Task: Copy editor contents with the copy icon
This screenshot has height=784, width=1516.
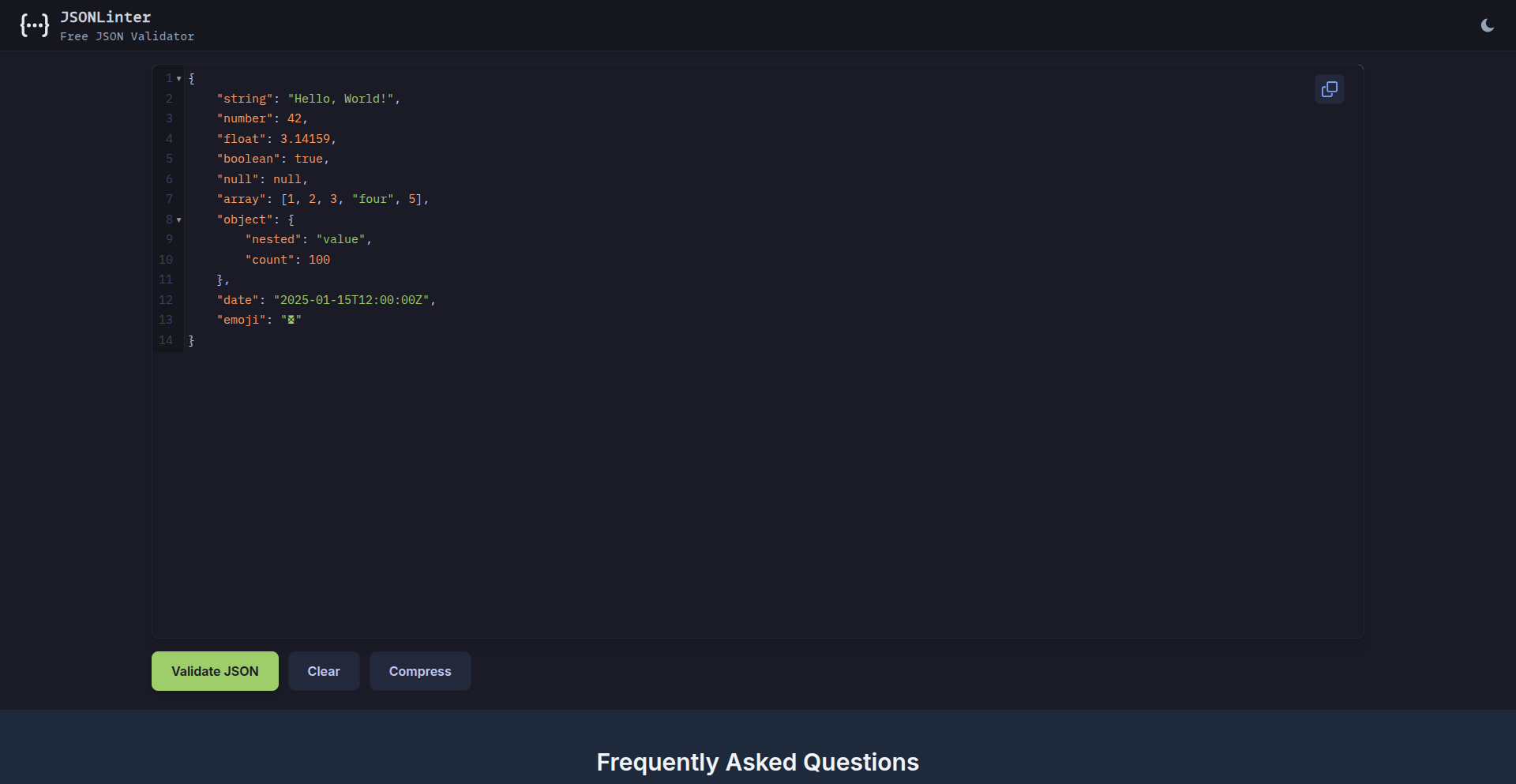Action: coord(1330,89)
